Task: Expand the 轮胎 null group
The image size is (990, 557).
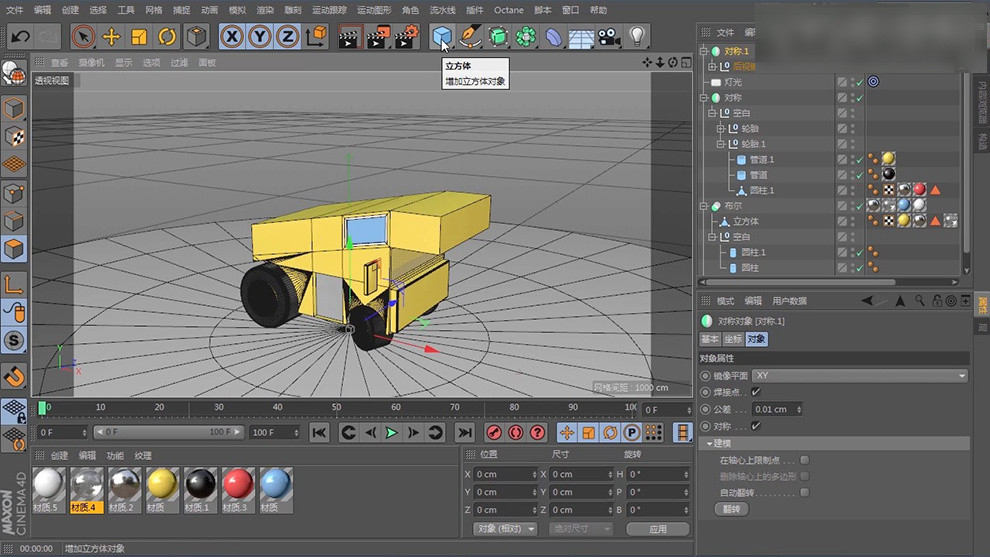Action: coord(720,129)
